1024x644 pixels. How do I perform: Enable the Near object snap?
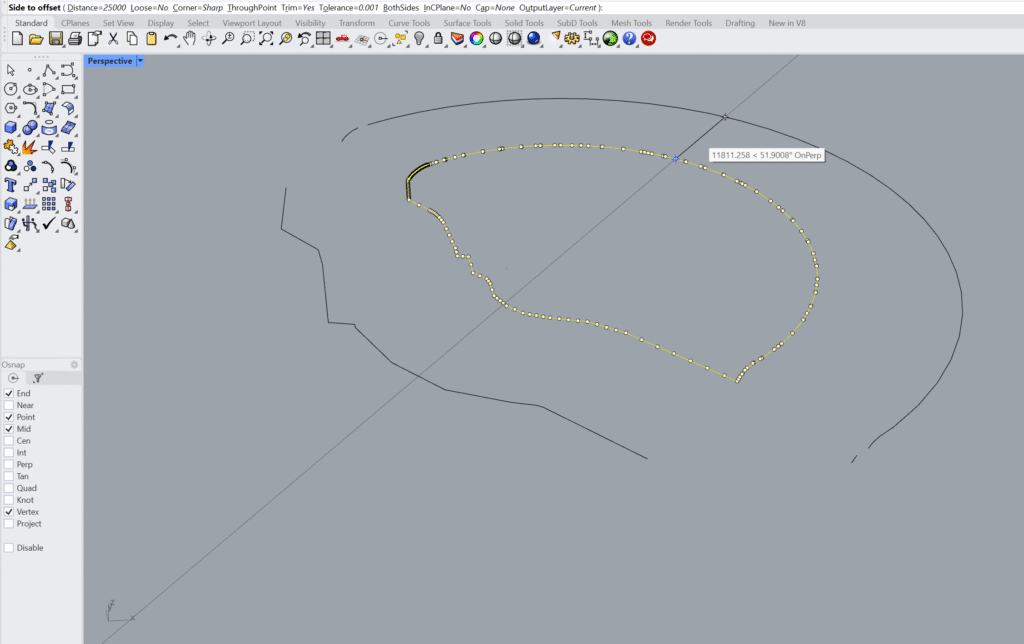9,405
